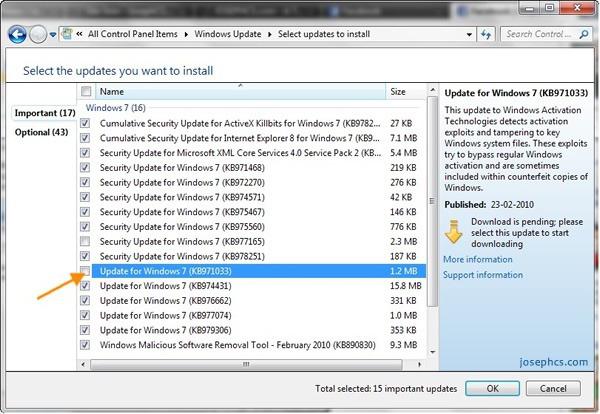Click Select updates to install breadcrumb

[324, 34]
